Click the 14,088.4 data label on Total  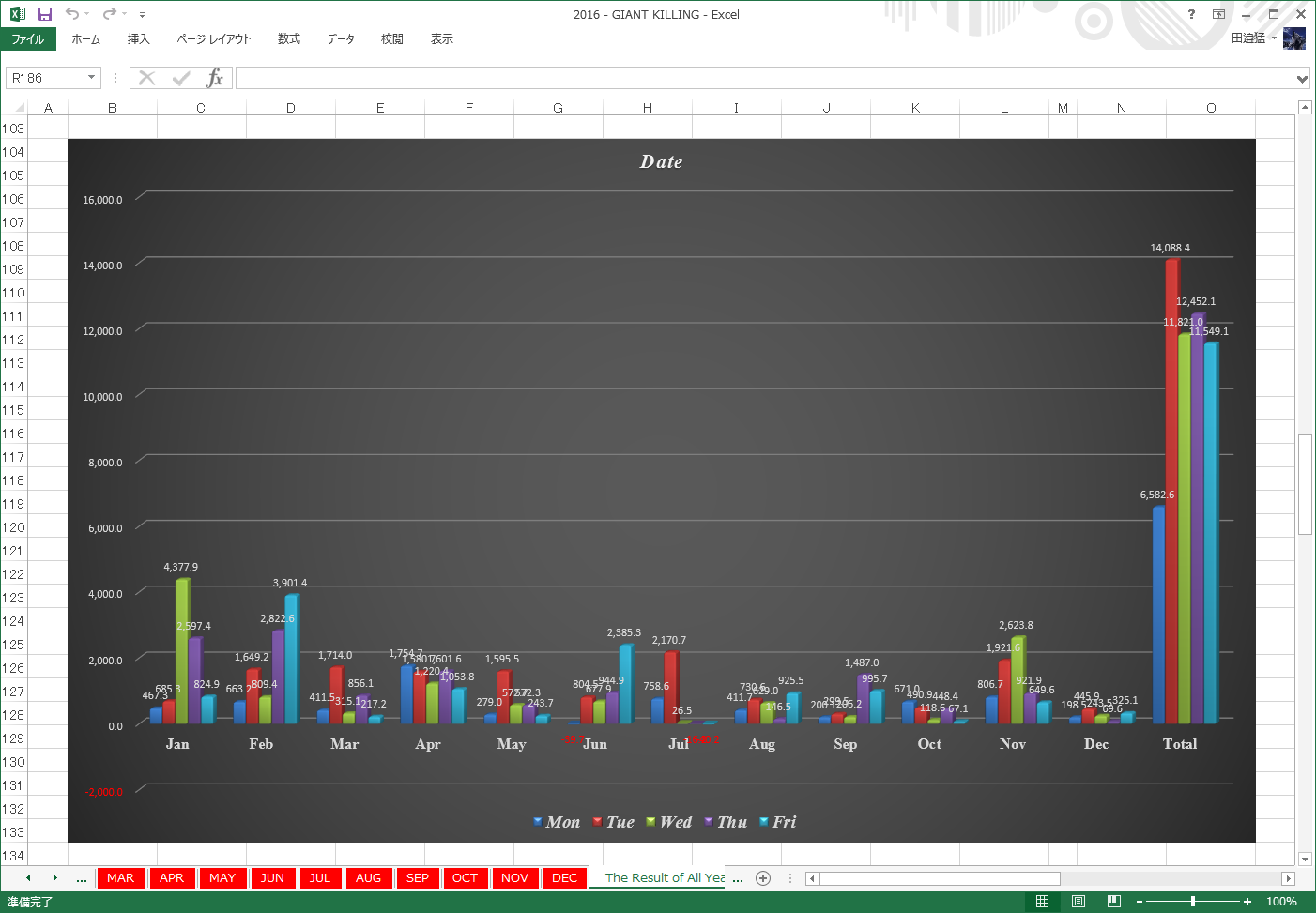1170,248
